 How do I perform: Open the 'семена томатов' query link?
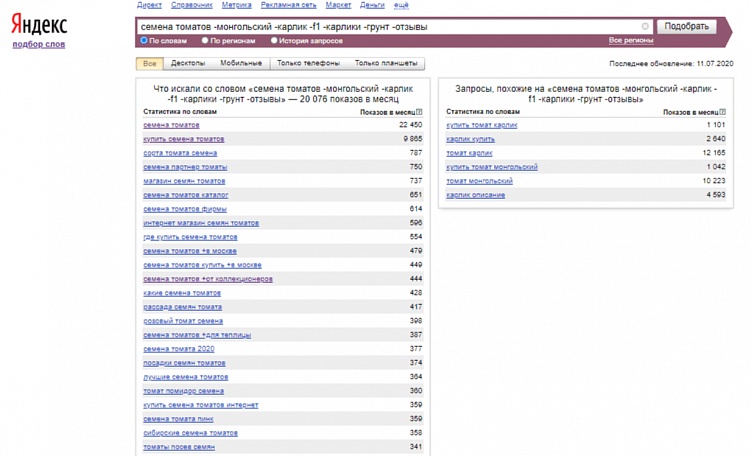171,125
